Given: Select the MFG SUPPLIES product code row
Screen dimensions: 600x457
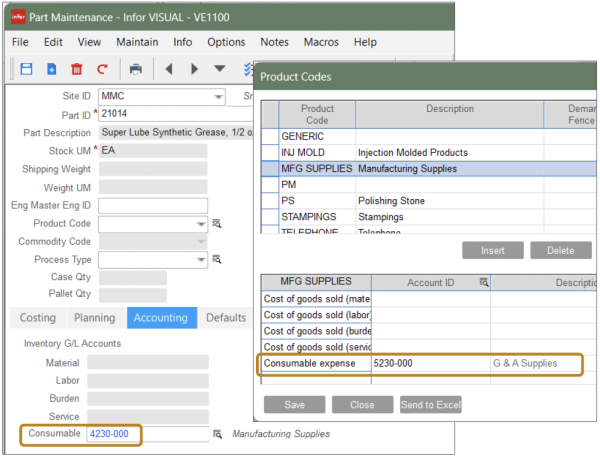Looking at the screenshot, I should [429, 168].
